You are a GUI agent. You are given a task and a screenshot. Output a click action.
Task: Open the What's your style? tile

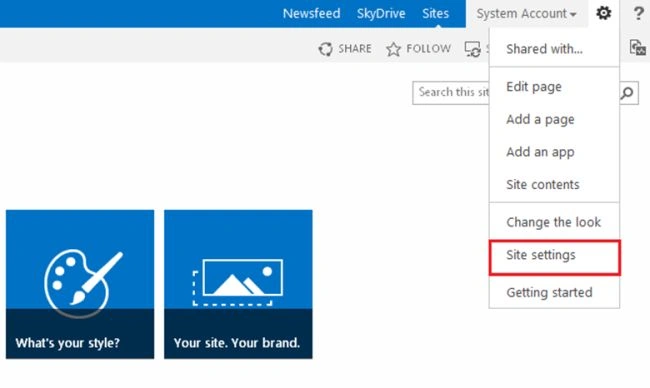click(x=80, y=284)
